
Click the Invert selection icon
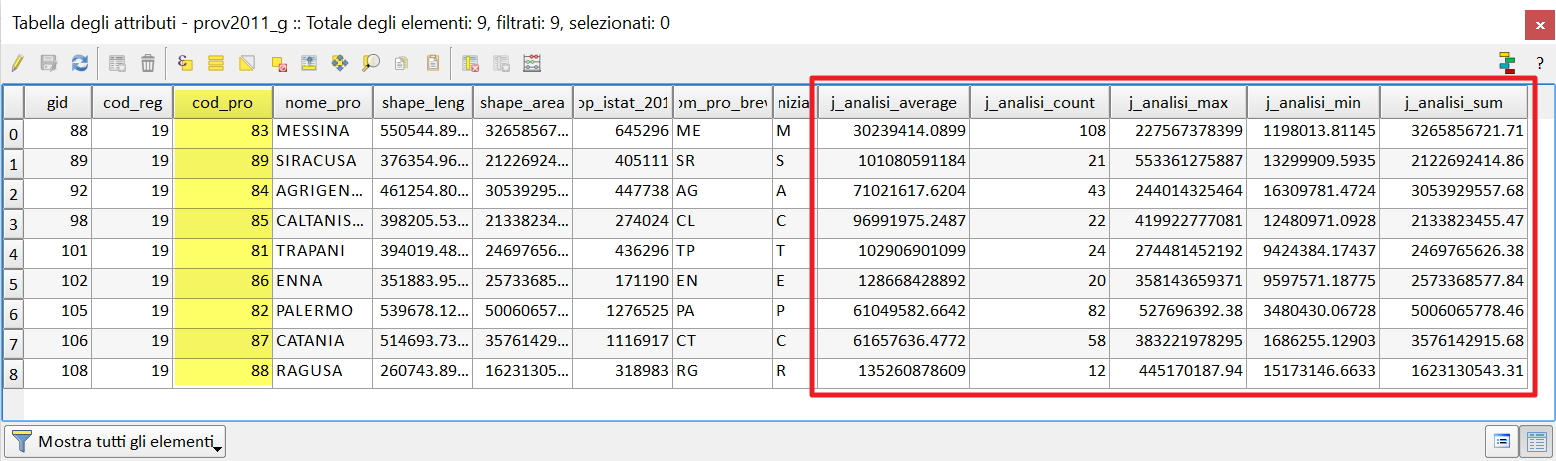pyautogui.click(x=246, y=63)
